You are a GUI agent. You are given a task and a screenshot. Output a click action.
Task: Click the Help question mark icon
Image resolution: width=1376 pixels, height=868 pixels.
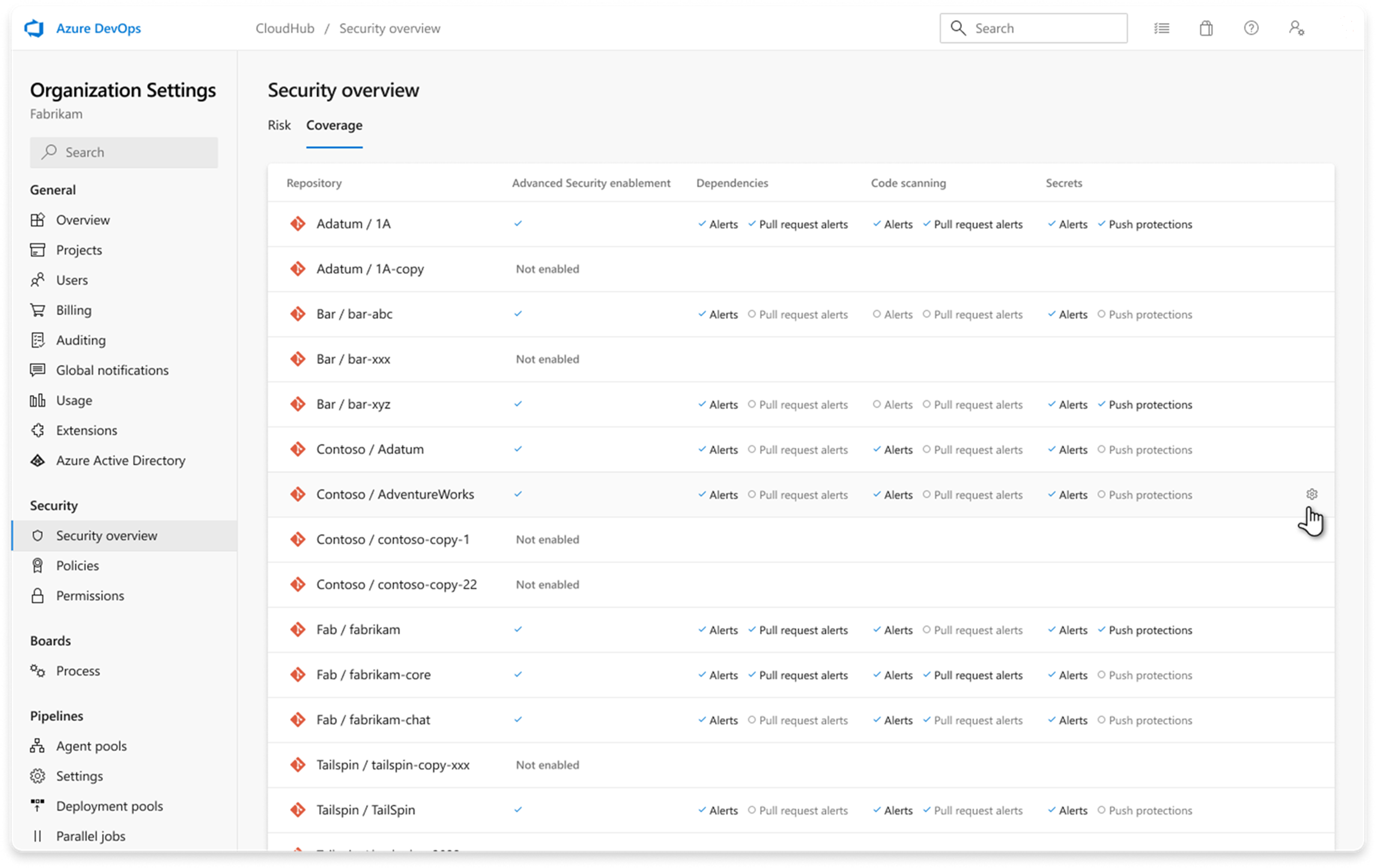click(1251, 28)
